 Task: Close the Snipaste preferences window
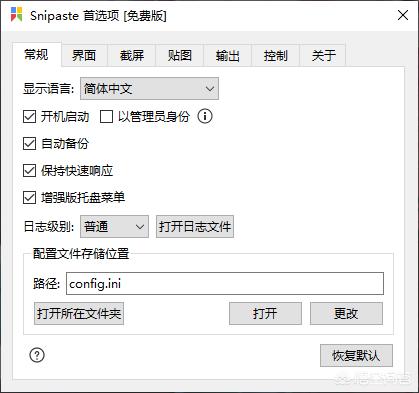tap(403, 15)
